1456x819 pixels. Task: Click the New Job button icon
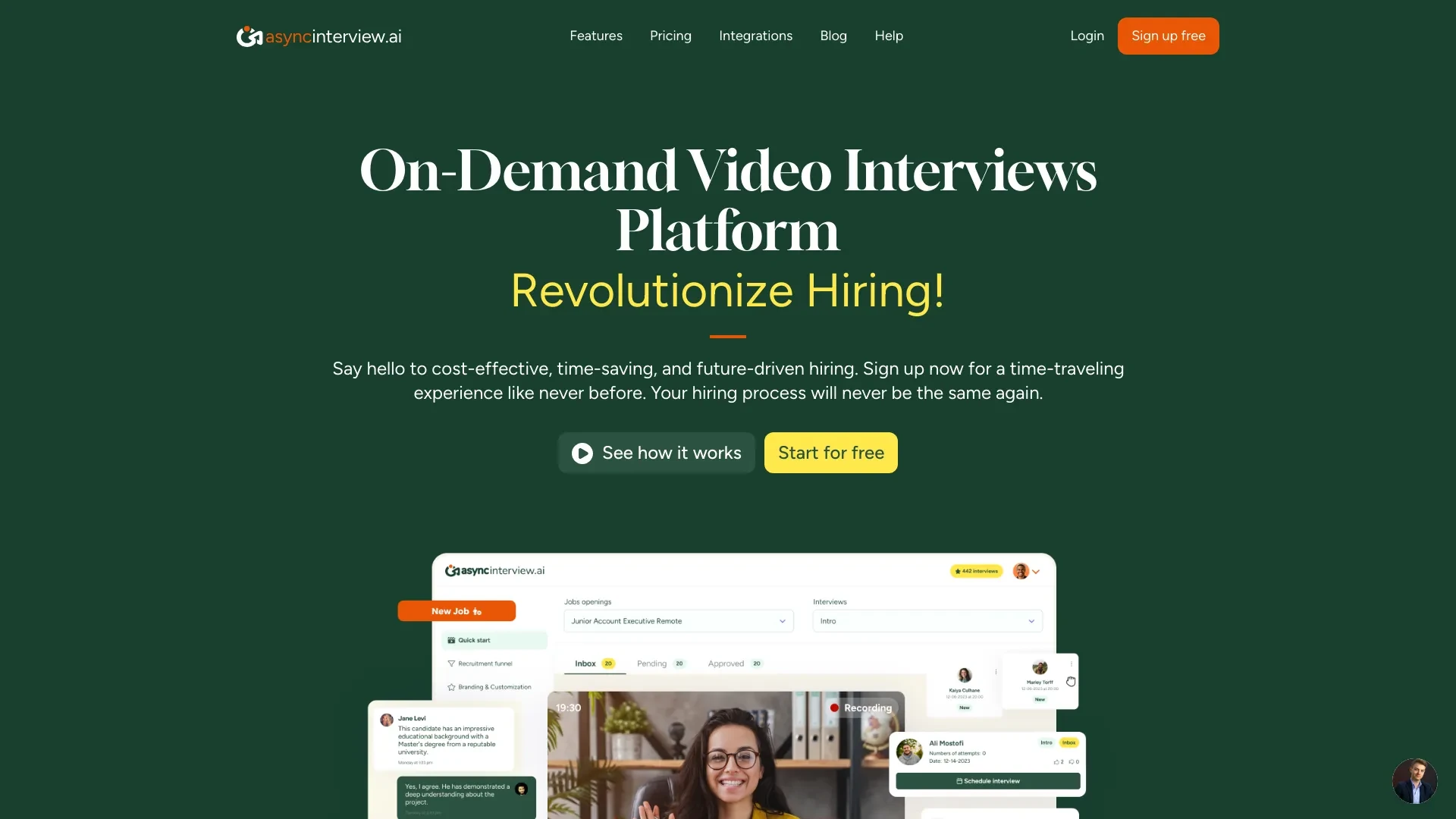[479, 611]
